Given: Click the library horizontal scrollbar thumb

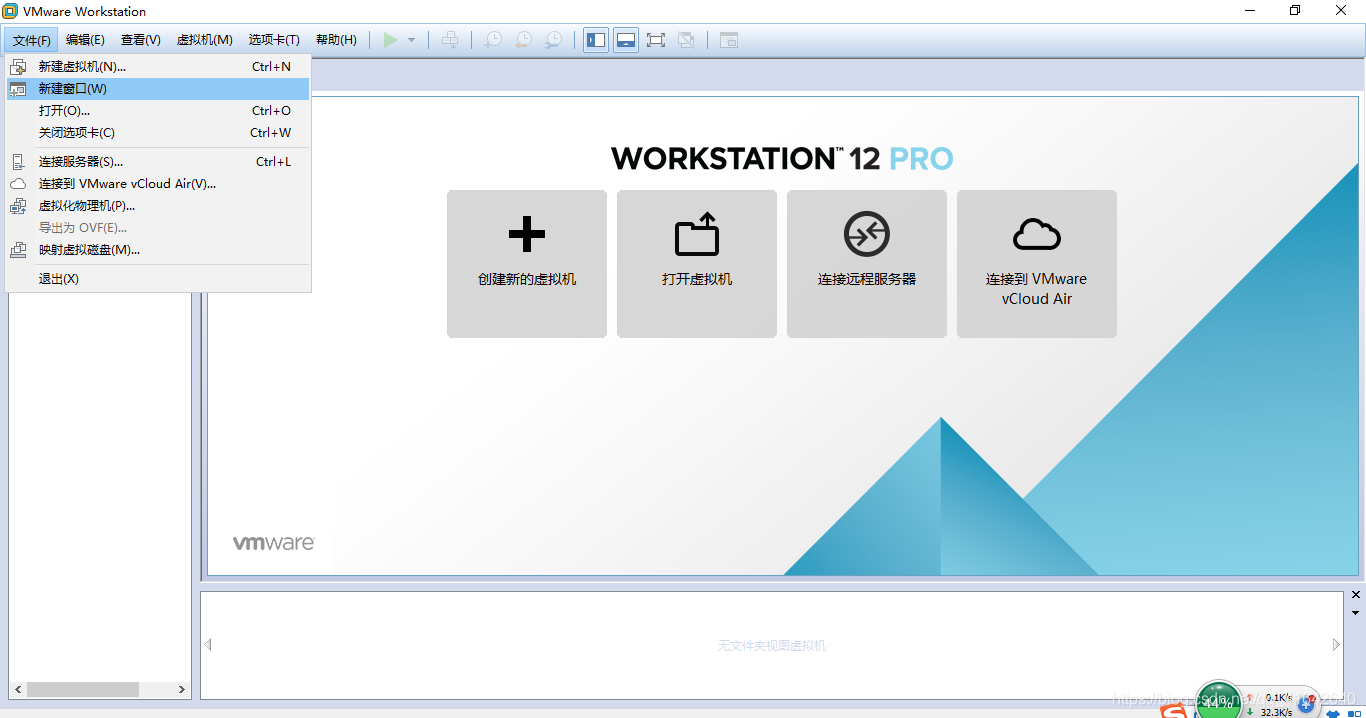Looking at the screenshot, I should (83, 690).
